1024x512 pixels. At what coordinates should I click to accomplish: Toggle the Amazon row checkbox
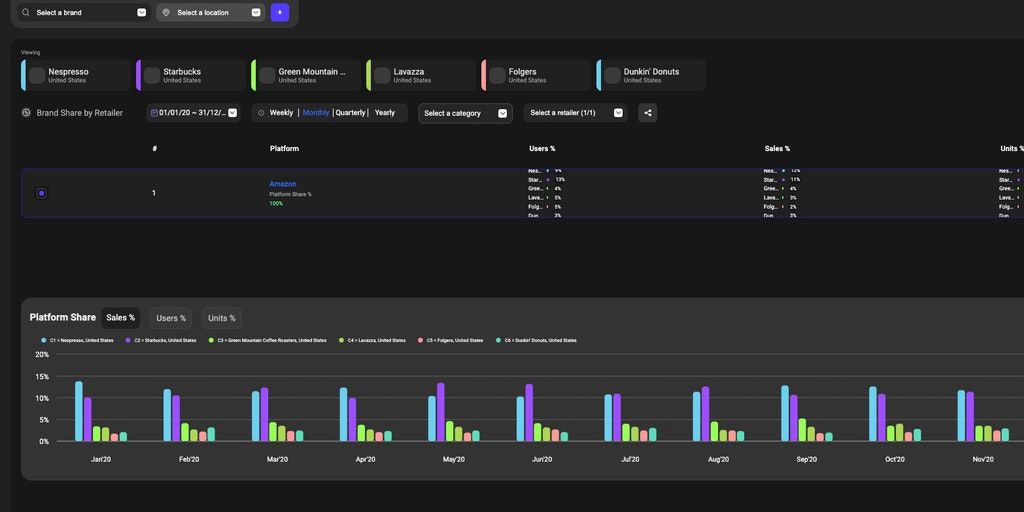click(41, 193)
